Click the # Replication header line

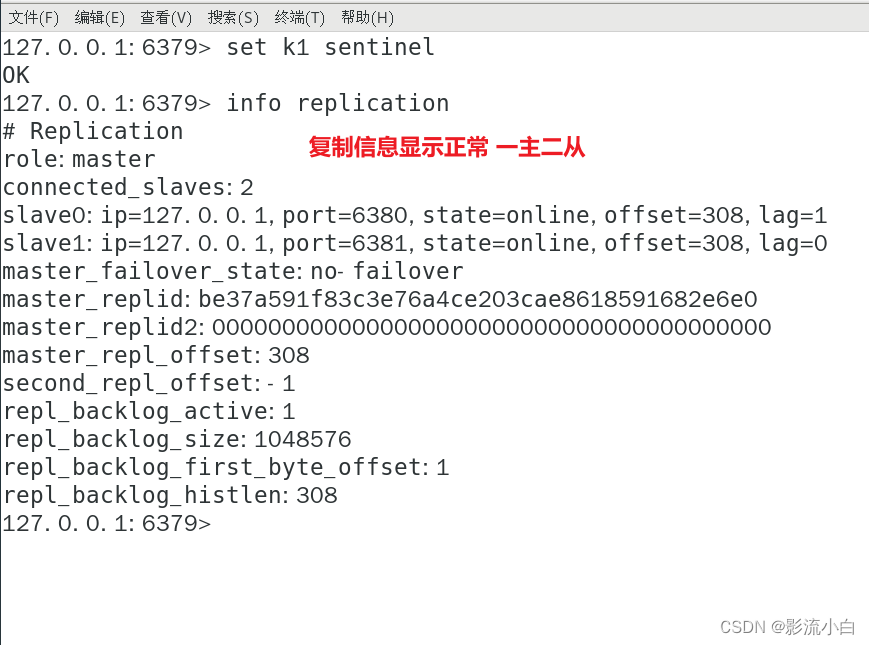pos(93,130)
